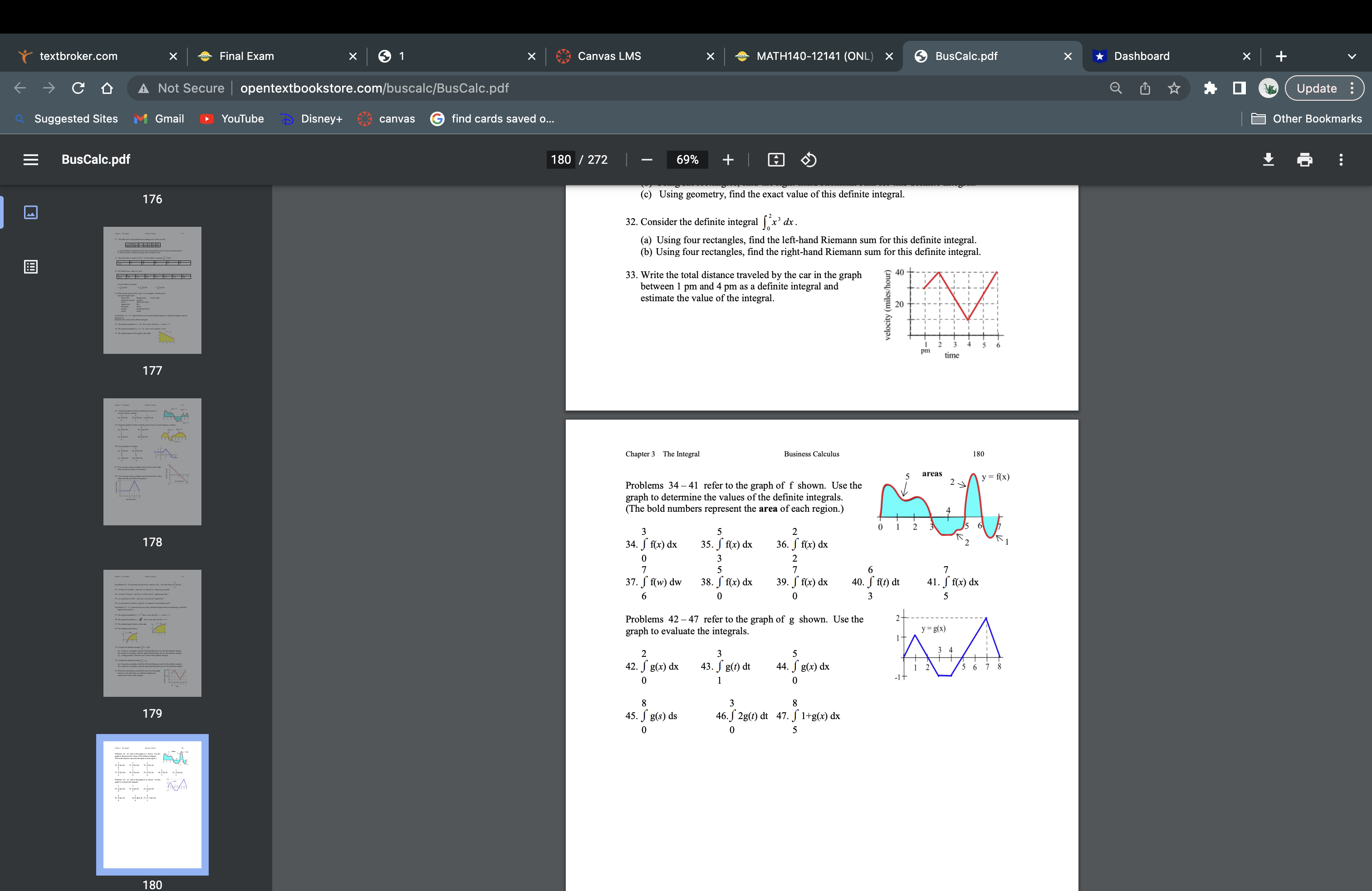Expand the options next to the Update button
The width and height of the screenshot is (1372, 891).
(x=1353, y=88)
